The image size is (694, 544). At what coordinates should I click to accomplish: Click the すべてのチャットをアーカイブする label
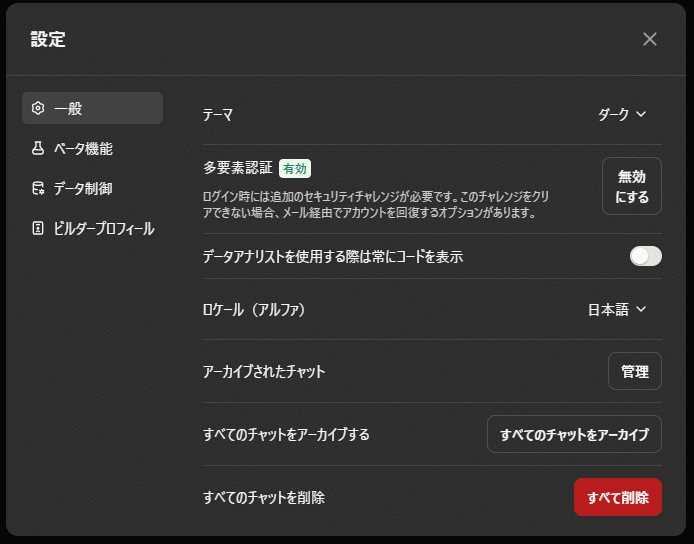point(286,434)
